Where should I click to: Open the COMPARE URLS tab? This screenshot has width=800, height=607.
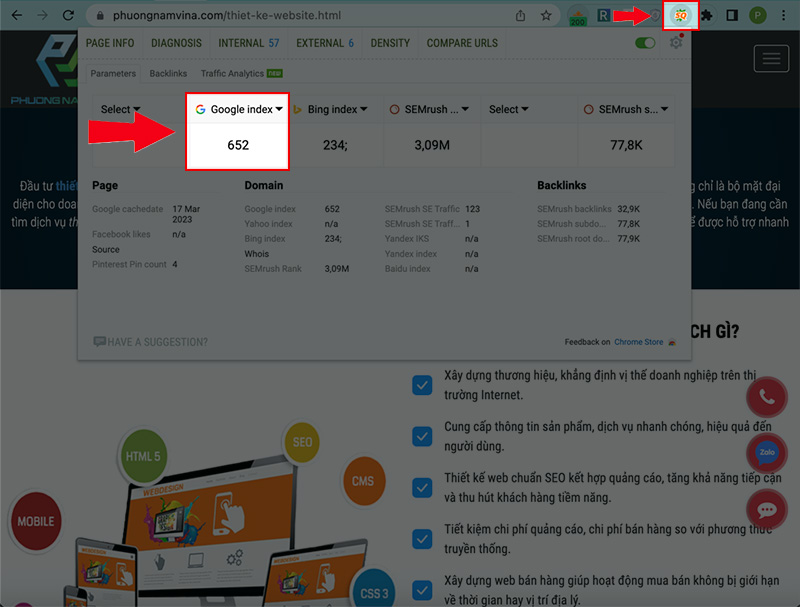tap(462, 43)
